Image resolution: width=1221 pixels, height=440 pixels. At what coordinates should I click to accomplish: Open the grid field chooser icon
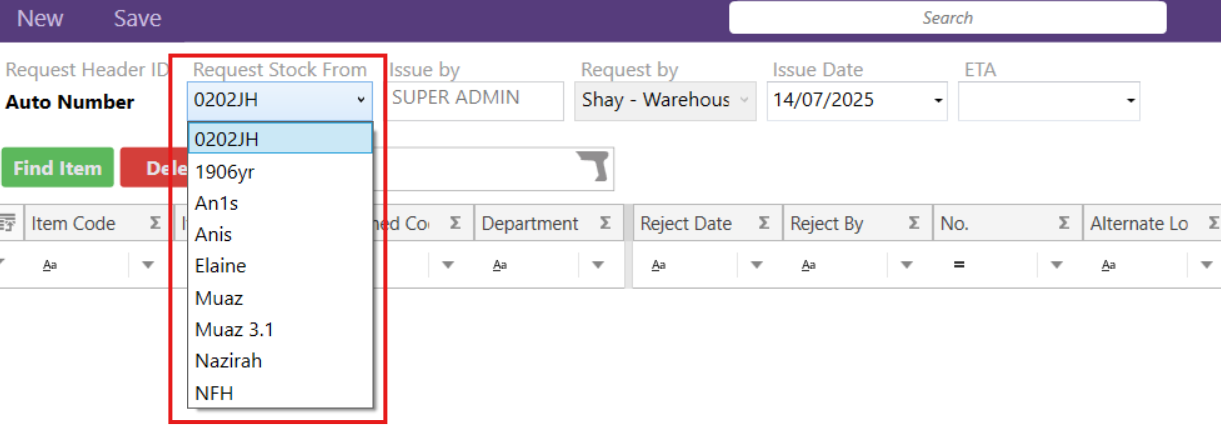[8, 224]
